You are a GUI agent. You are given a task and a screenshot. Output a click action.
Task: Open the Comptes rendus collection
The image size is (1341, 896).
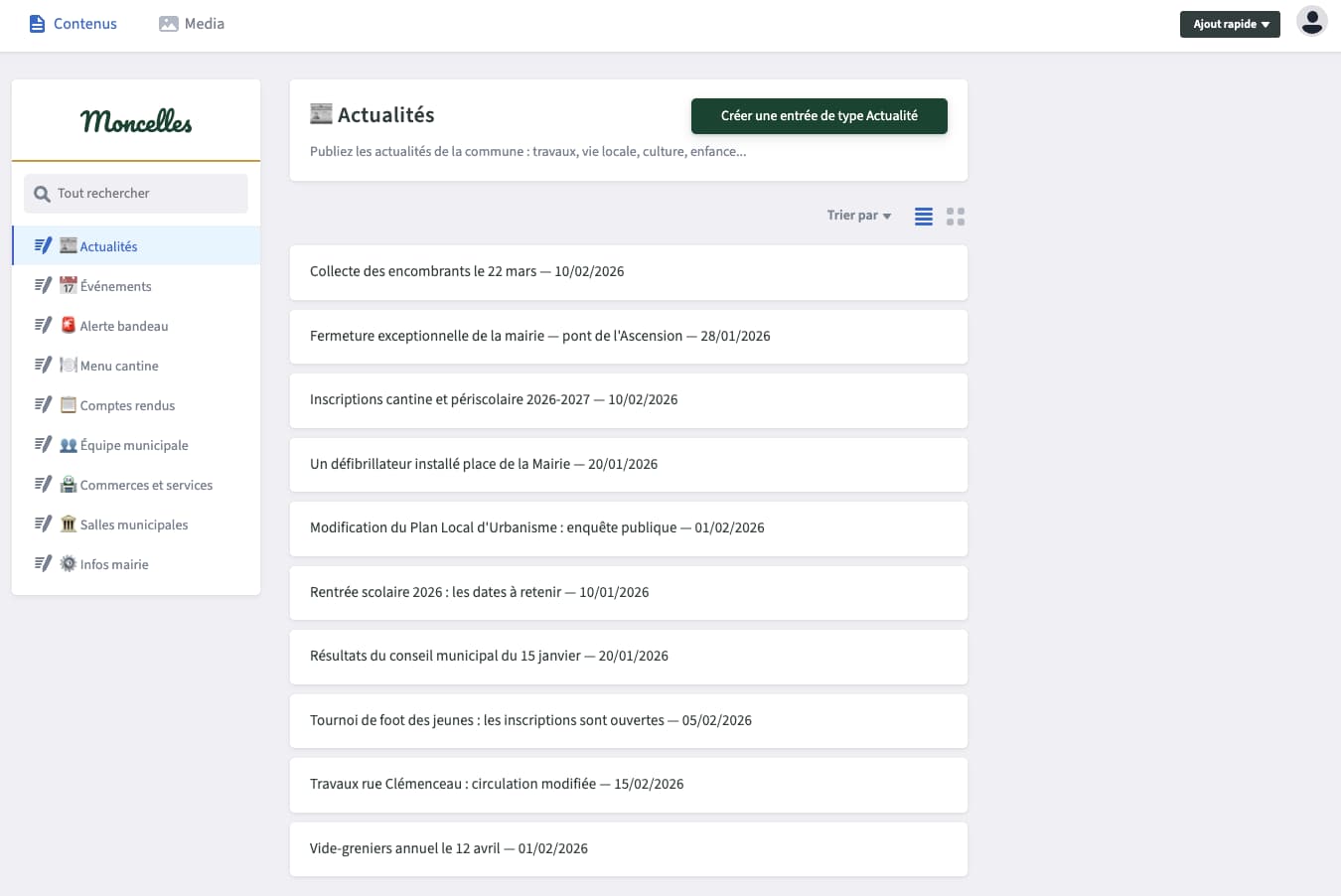point(127,405)
